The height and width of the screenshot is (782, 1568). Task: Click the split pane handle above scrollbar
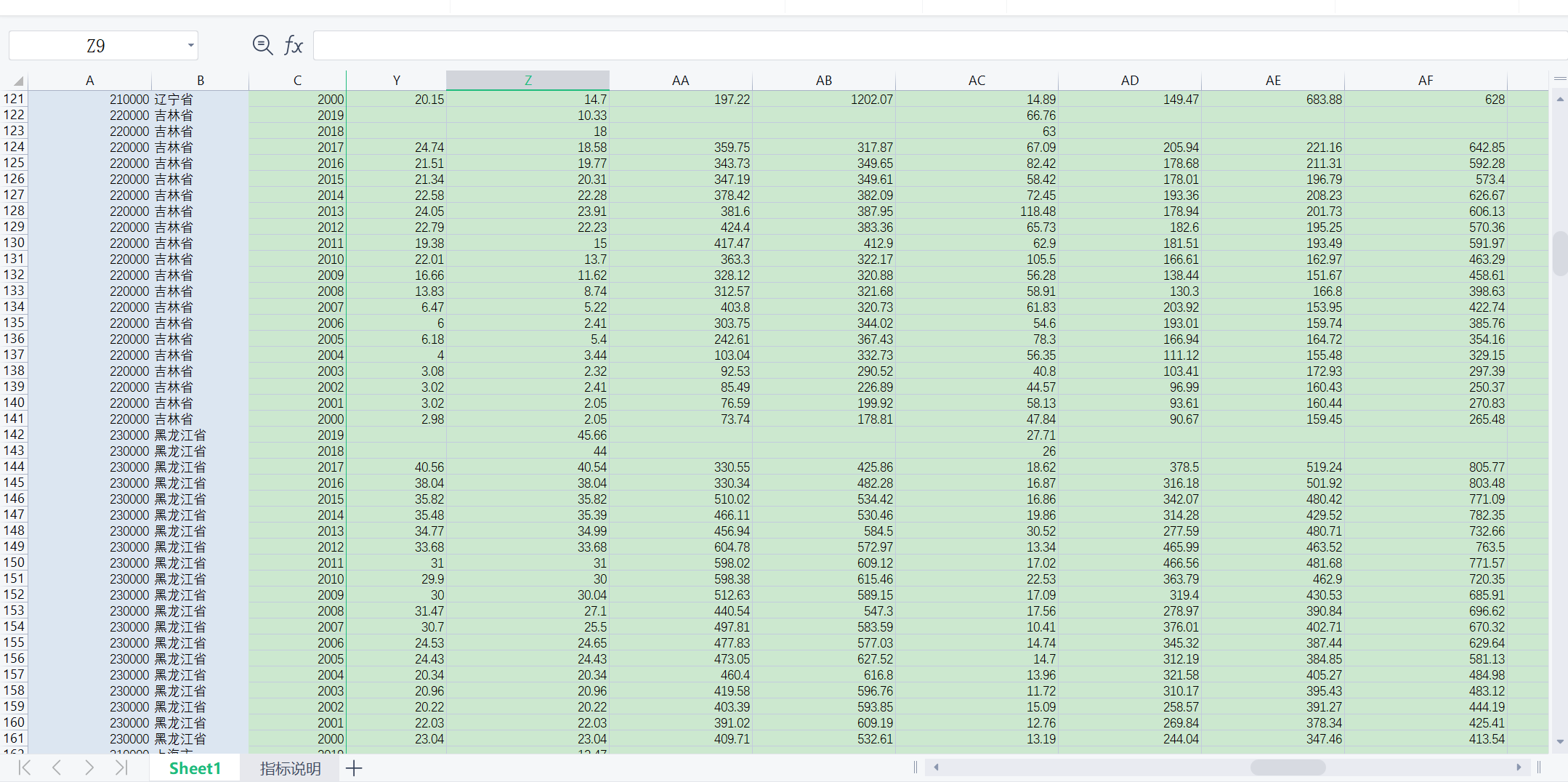(1560, 78)
